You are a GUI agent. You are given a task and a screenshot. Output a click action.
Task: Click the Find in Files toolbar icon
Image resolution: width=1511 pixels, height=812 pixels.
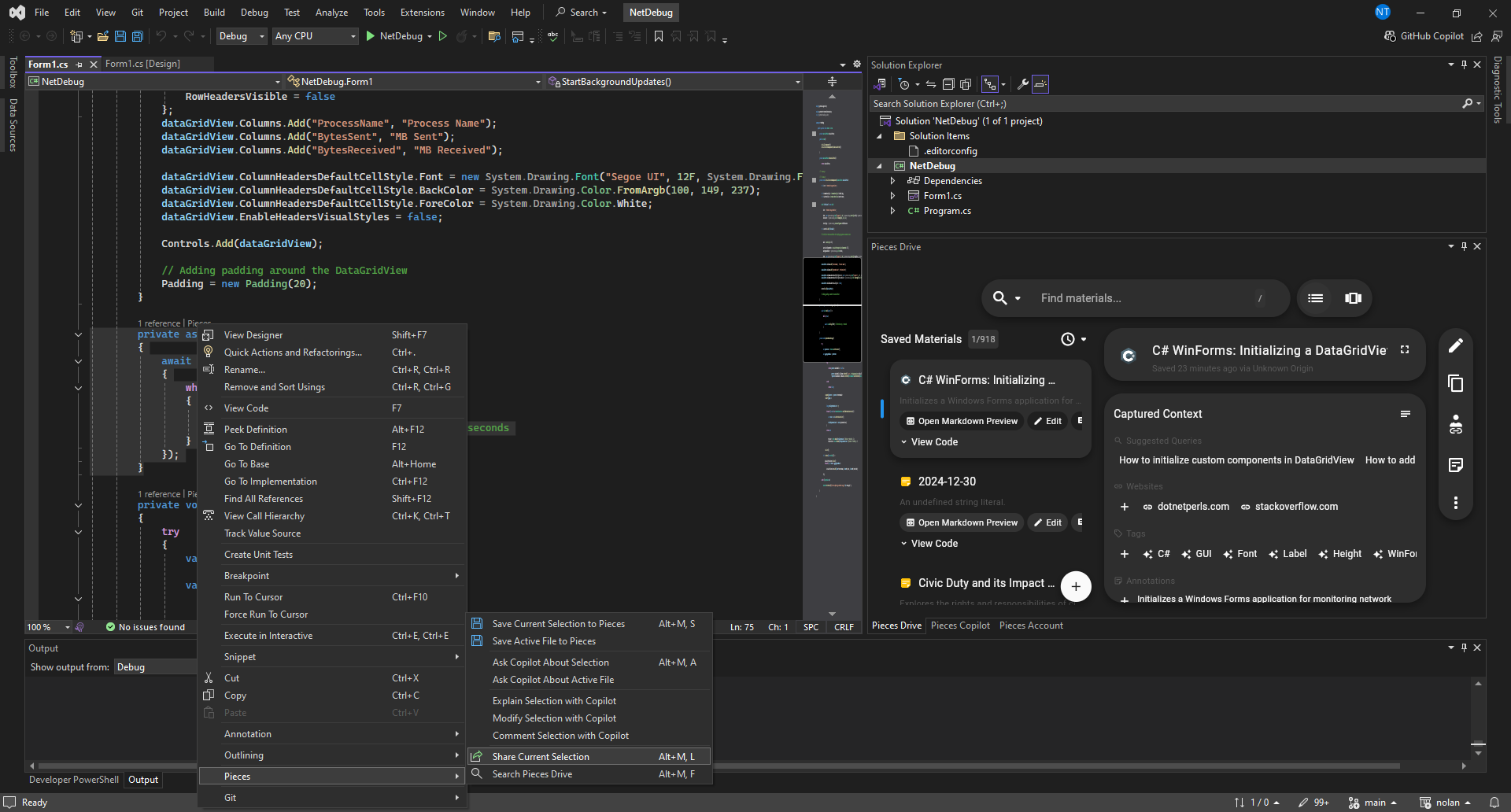494,36
